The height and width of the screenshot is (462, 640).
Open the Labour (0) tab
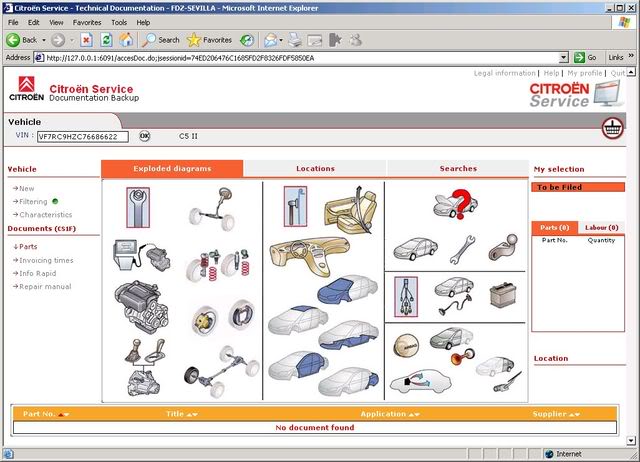602,228
